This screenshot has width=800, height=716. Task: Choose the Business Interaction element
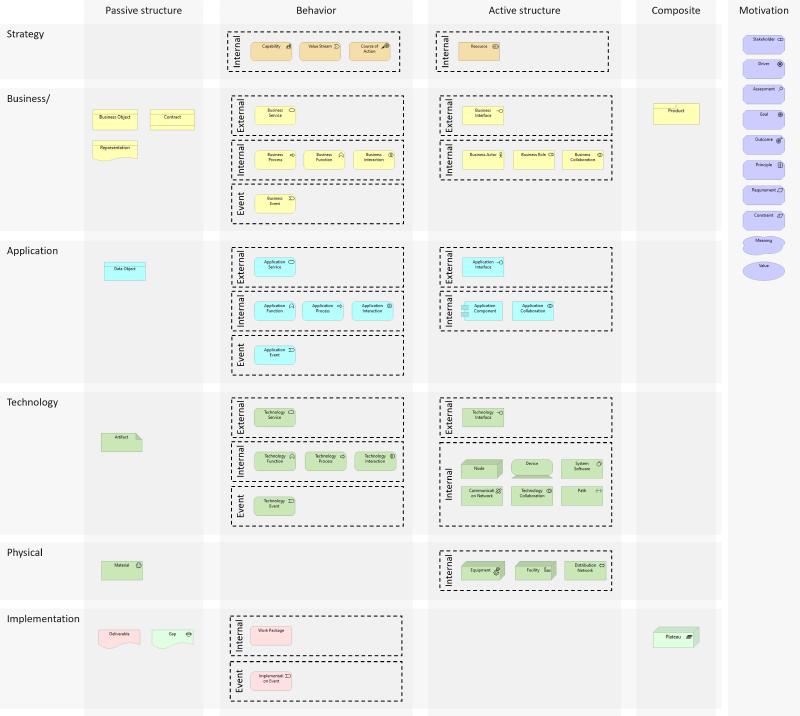374,160
